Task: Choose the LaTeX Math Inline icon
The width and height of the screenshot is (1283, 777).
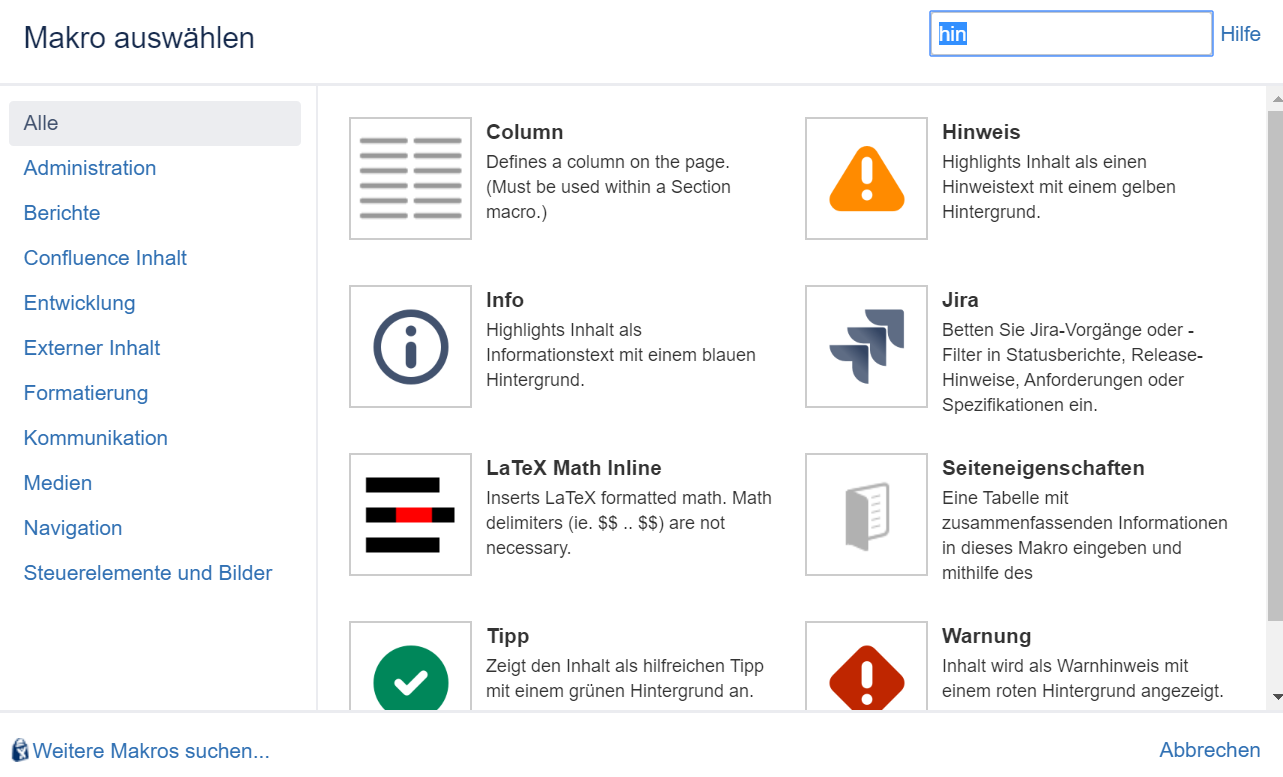Action: [410, 514]
